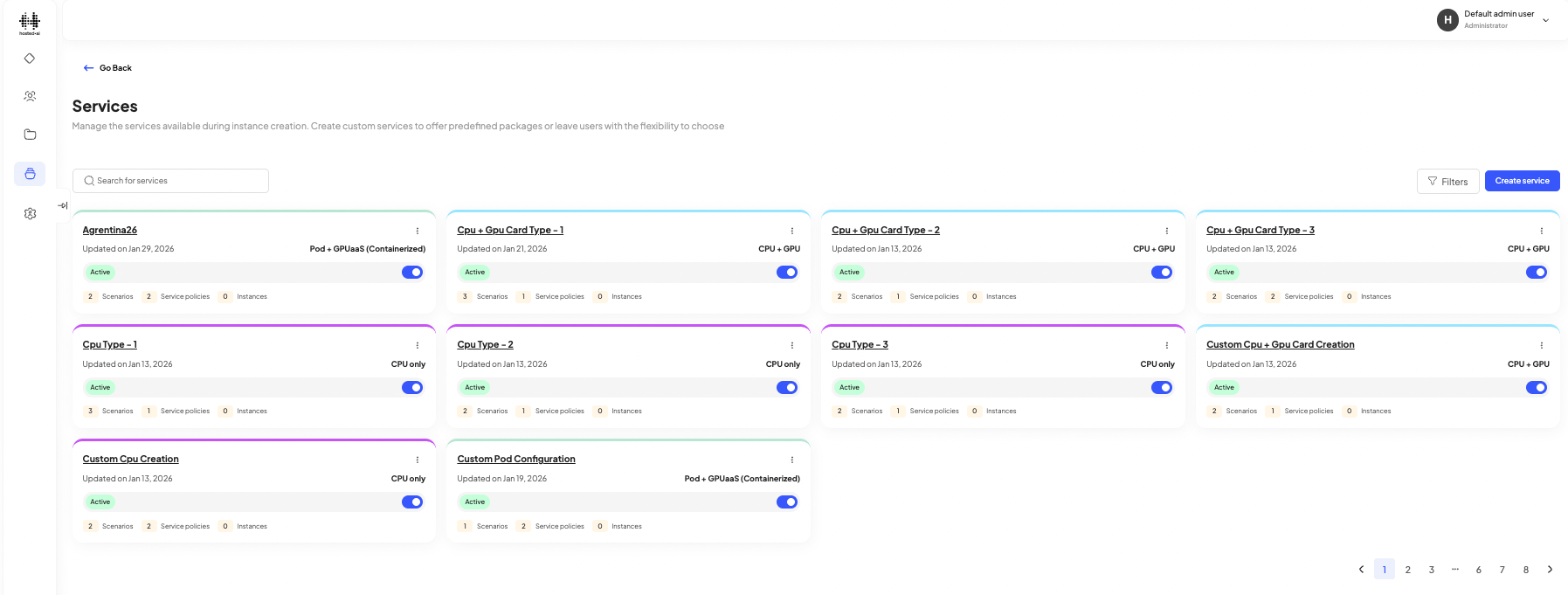Open the folder icon in sidebar

(x=30, y=135)
